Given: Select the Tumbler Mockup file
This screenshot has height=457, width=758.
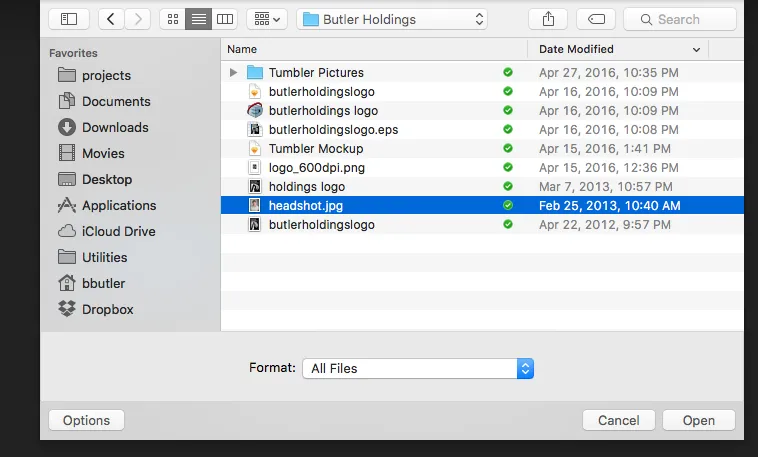Looking at the screenshot, I should click(x=482, y=148).
